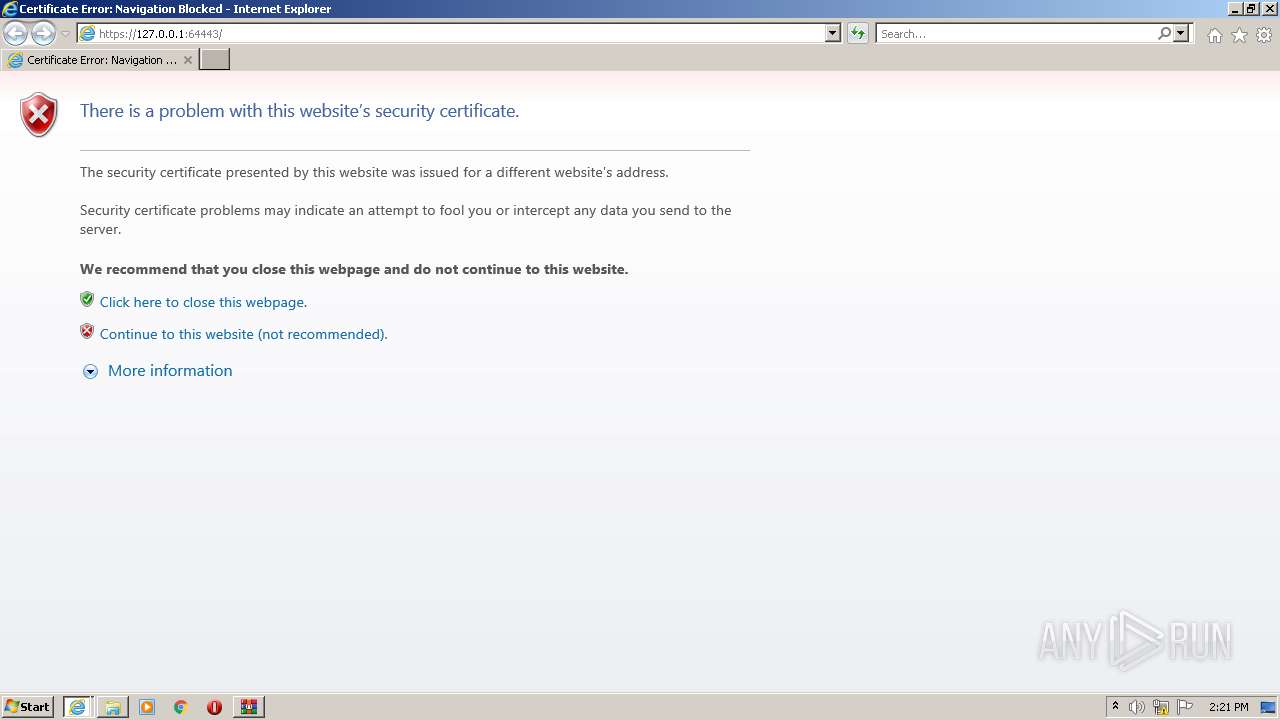Image resolution: width=1280 pixels, height=720 pixels.
Task: Open a new tab button
Action: [215, 60]
